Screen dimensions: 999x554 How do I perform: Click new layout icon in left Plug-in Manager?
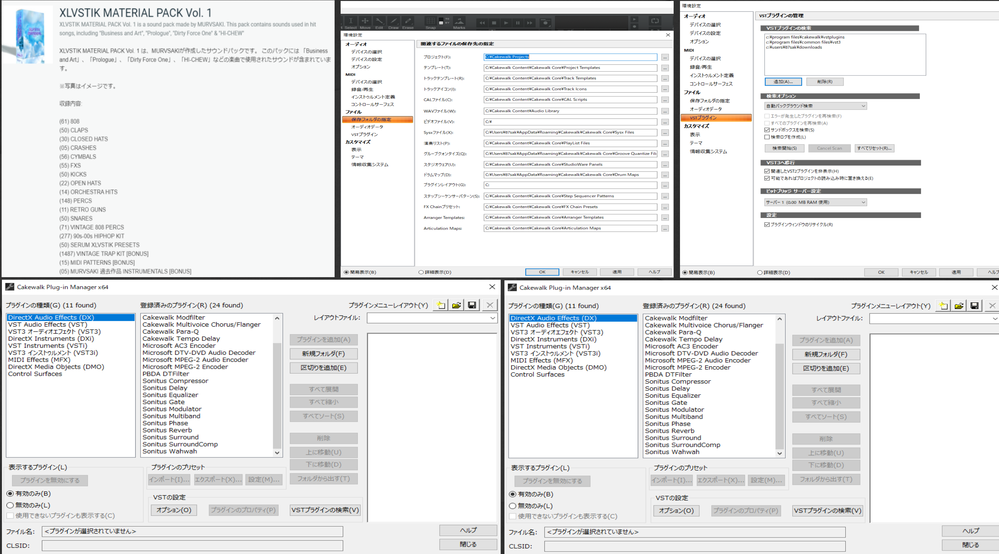tap(440, 304)
